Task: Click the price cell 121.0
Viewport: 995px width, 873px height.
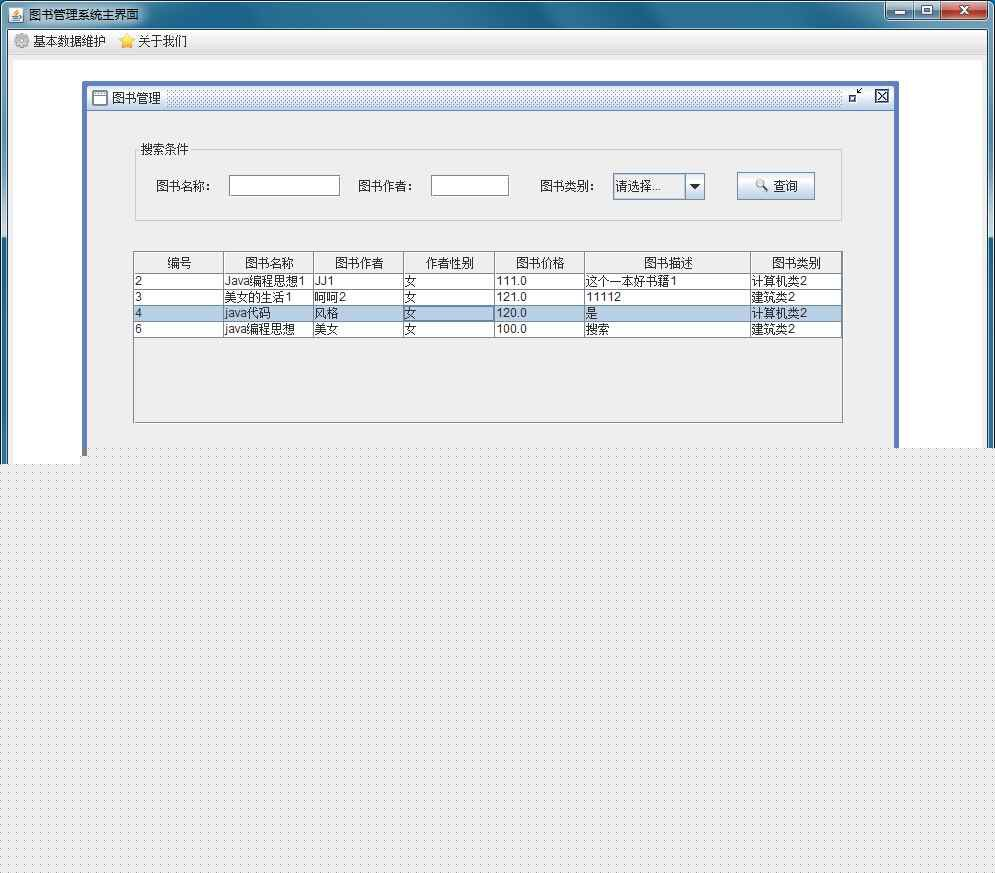Action: pos(539,297)
